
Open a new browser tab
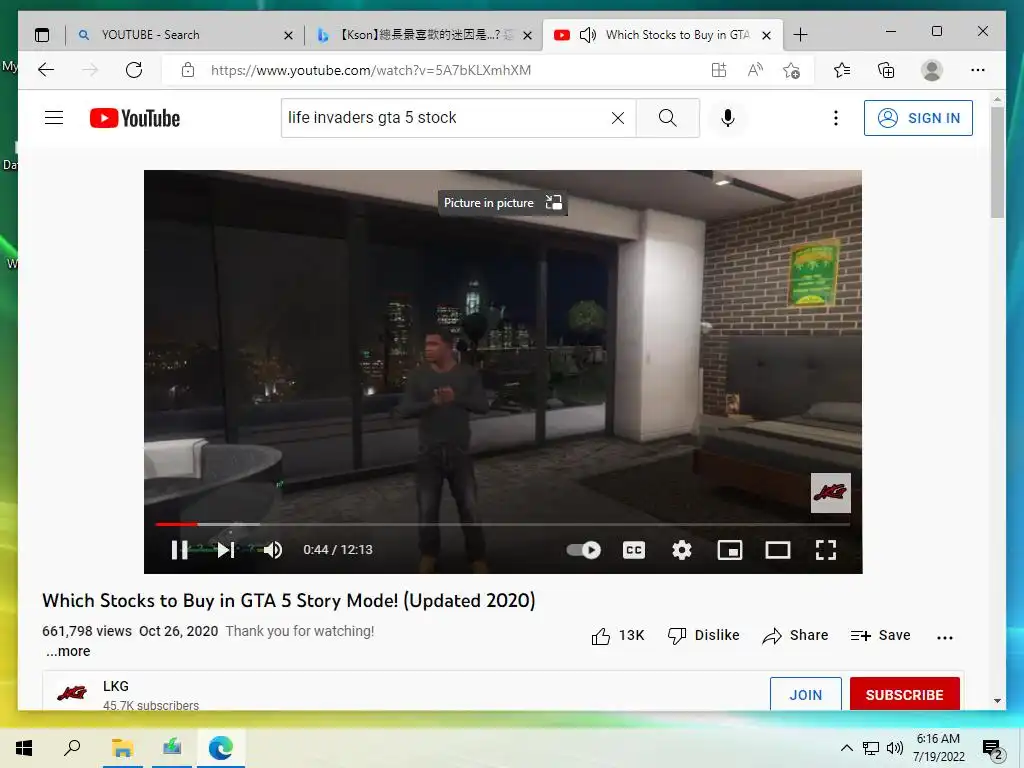coord(800,35)
